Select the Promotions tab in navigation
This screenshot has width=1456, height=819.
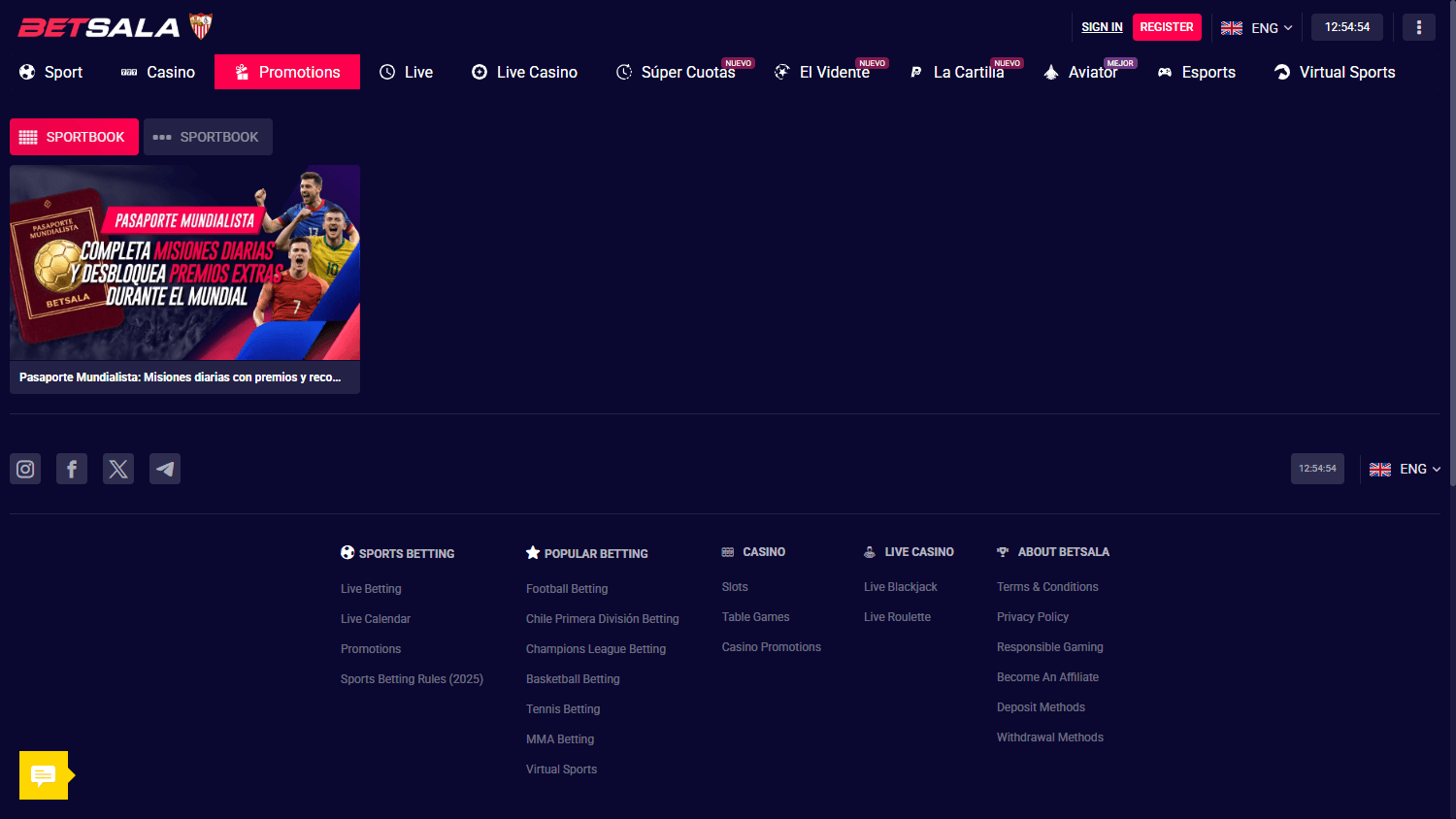click(287, 72)
